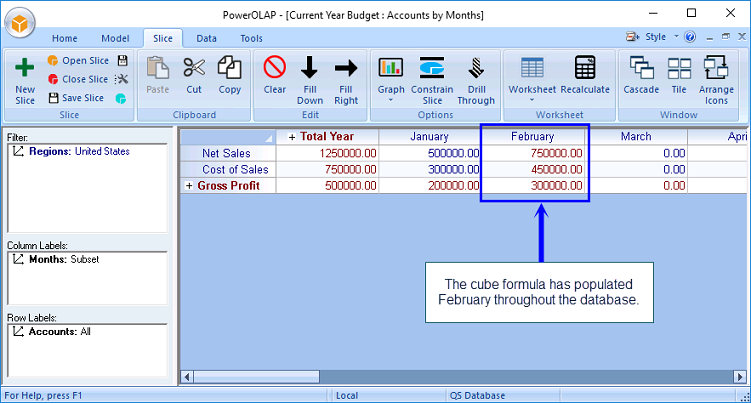
Task: Click the PowerOLAP application orb button
Action: tap(20, 23)
